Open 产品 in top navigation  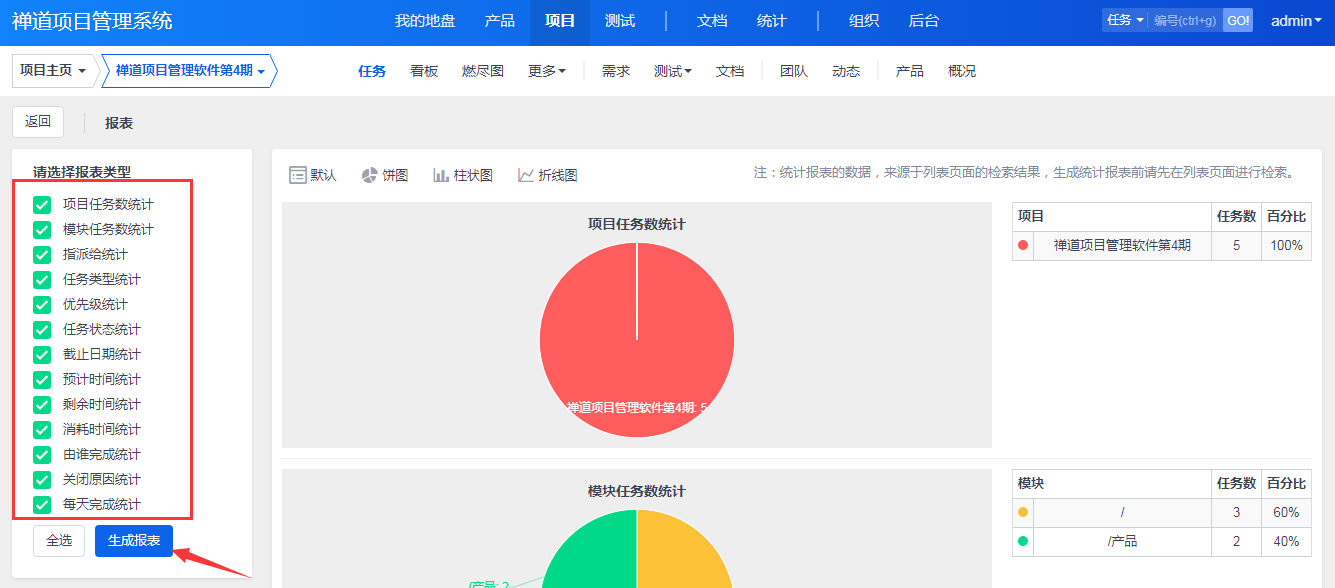pyautogui.click(x=500, y=20)
